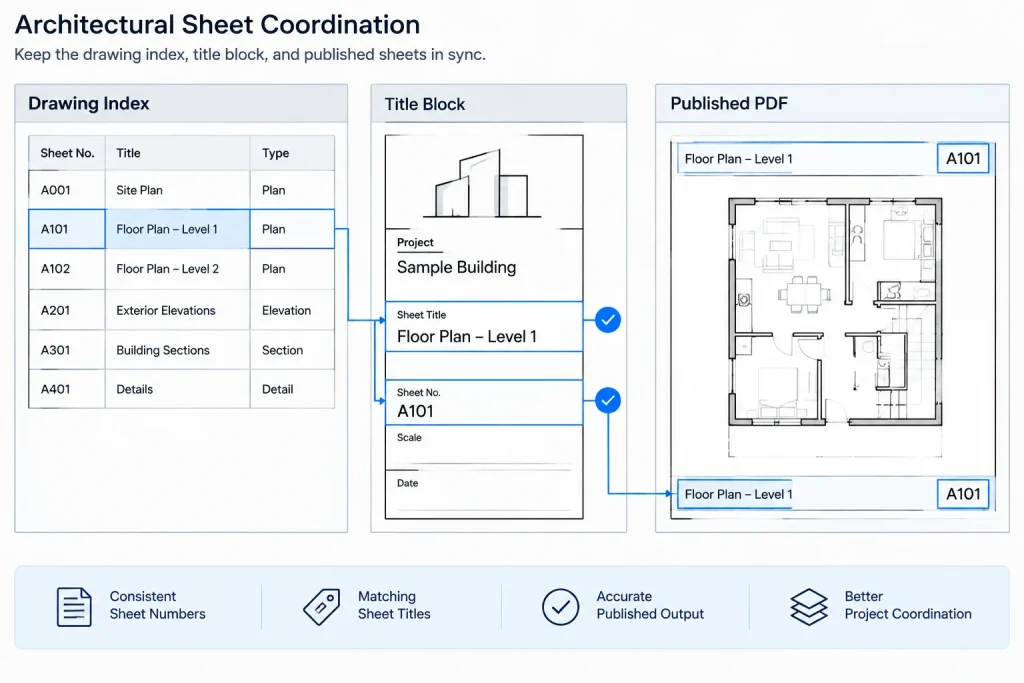Click the blue check beside Sheet No.
Viewport: 1024px width, 683px height.
pos(607,400)
